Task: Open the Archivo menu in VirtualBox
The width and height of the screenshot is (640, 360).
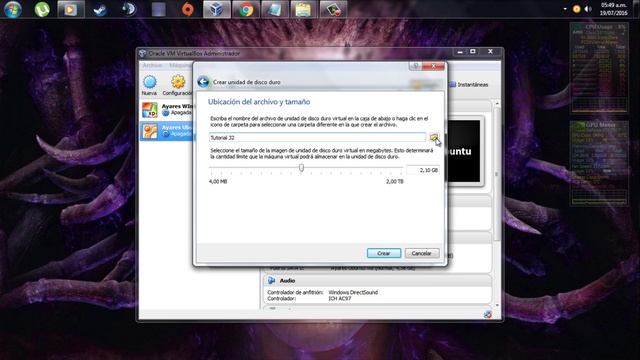Action: point(152,65)
